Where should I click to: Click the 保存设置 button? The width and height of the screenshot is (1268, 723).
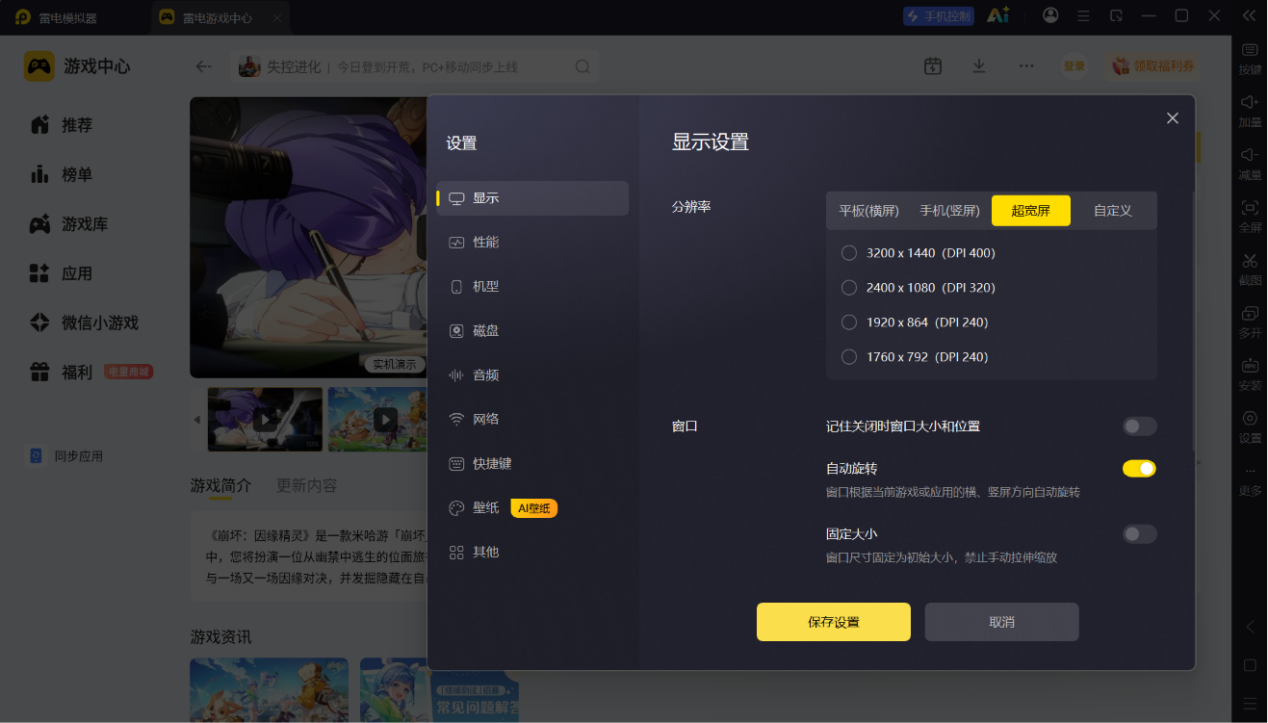tap(833, 622)
